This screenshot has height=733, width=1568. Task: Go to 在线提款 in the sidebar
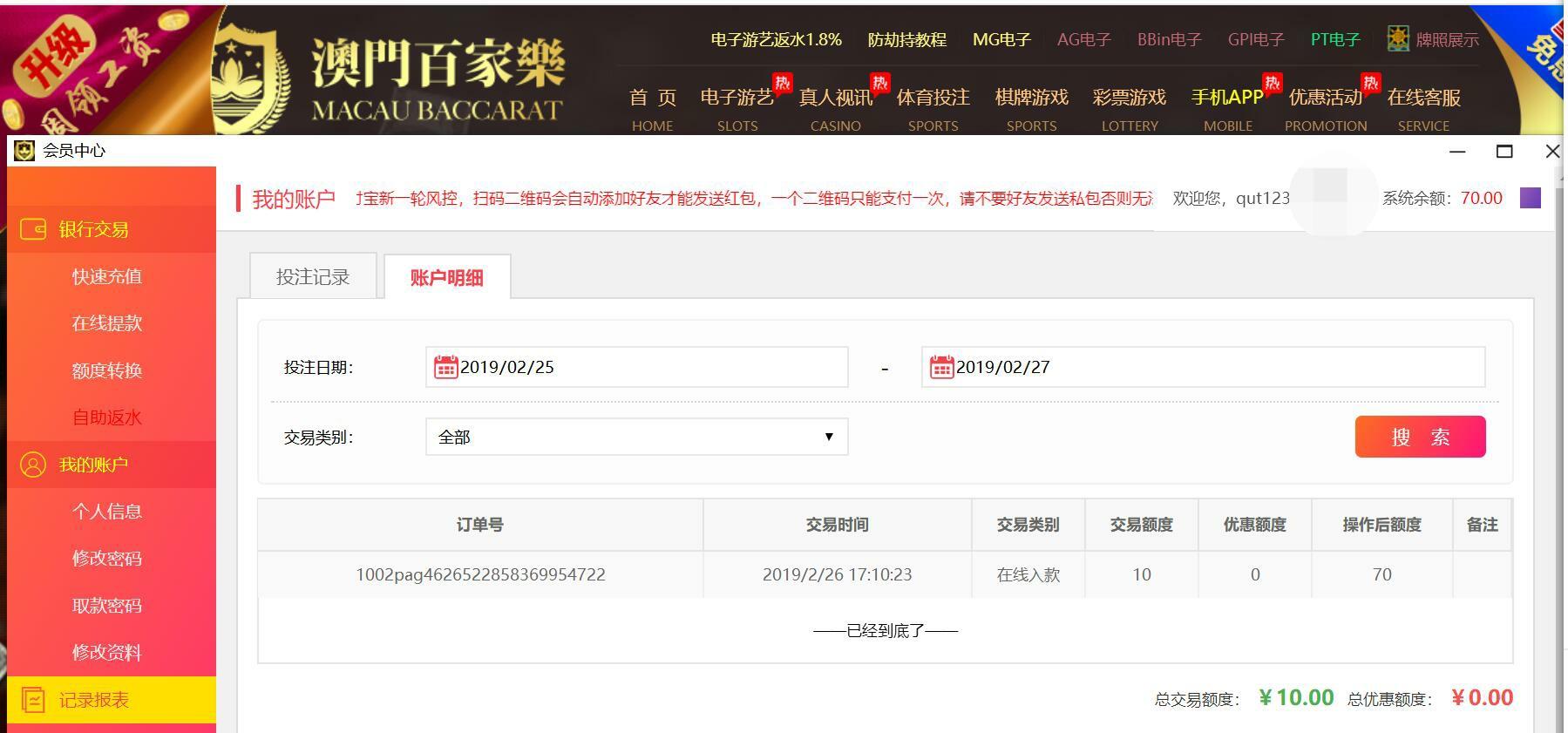[107, 323]
